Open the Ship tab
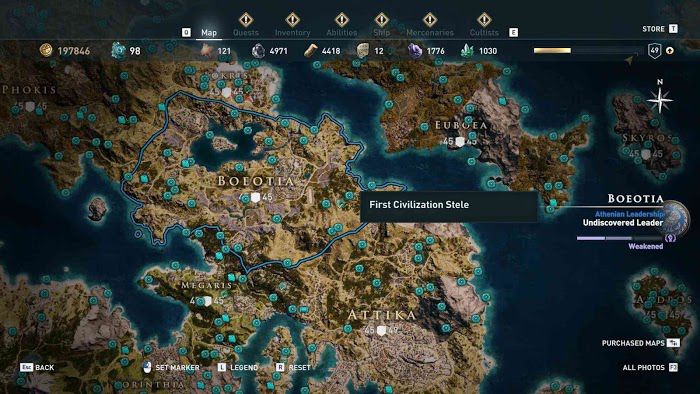Image resolution: width=700 pixels, height=394 pixels. (x=382, y=33)
